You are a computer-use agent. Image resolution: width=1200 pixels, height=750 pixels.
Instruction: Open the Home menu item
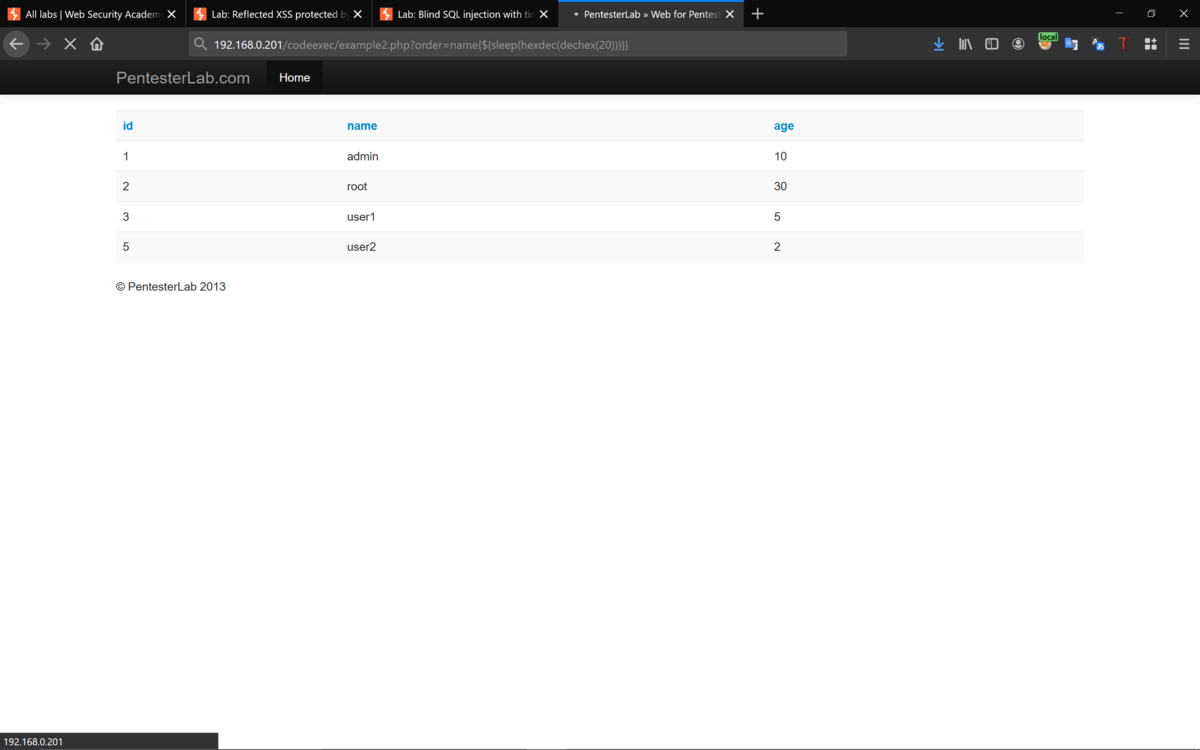pyautogui.click(x=294, y=78)
